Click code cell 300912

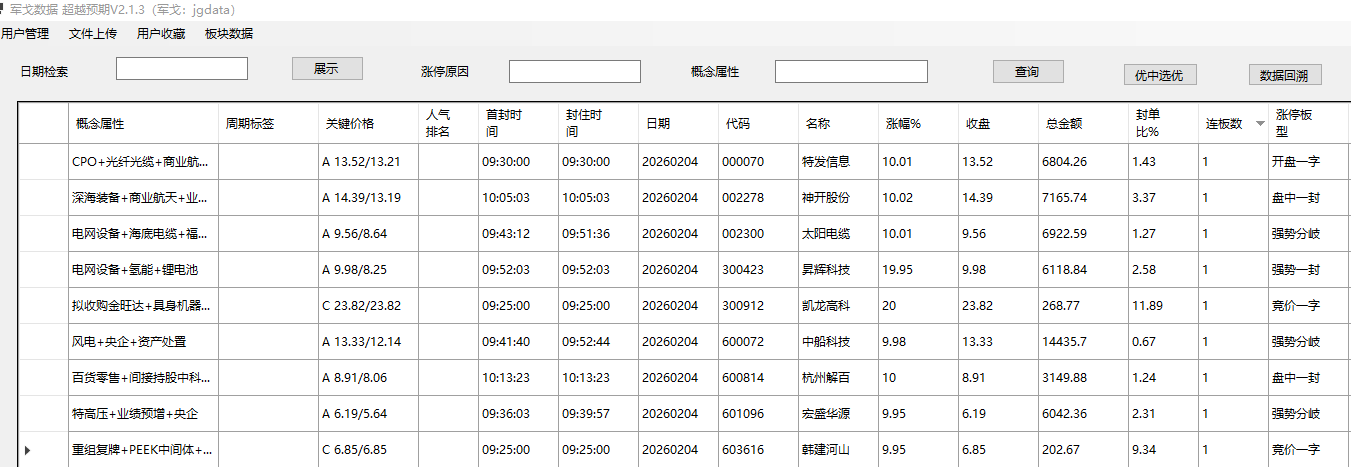(758, 306)
